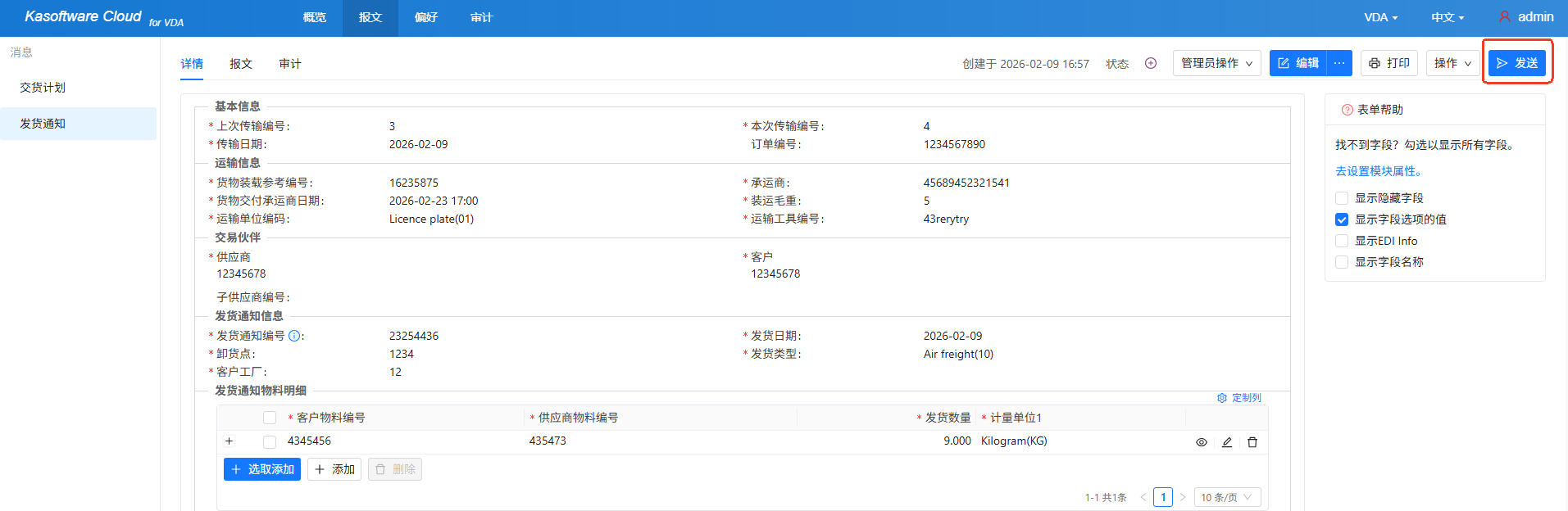Click the info icon beside 发货通知编号

294,336
